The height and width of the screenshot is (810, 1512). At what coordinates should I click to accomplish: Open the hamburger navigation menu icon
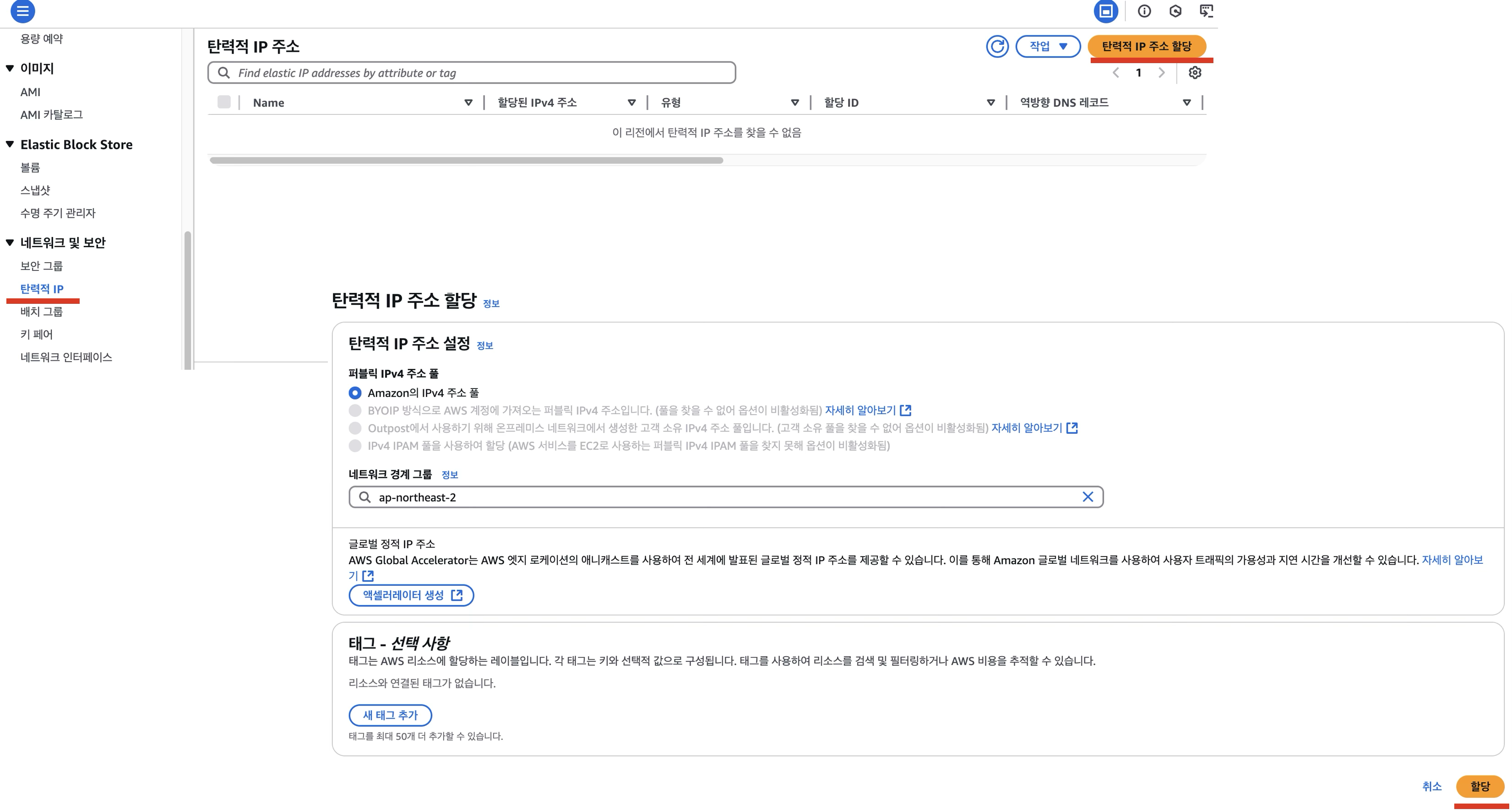22,11
